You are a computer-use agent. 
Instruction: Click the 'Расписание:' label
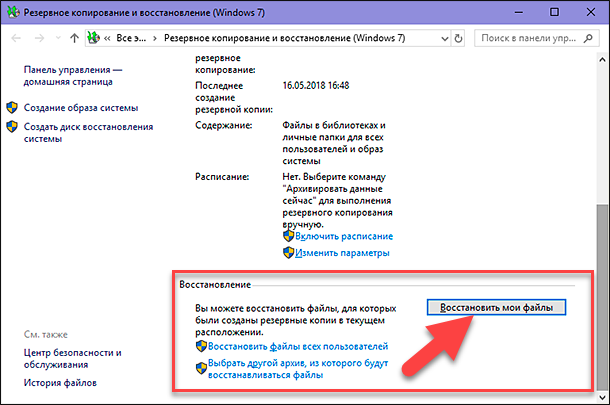(222, 177)
